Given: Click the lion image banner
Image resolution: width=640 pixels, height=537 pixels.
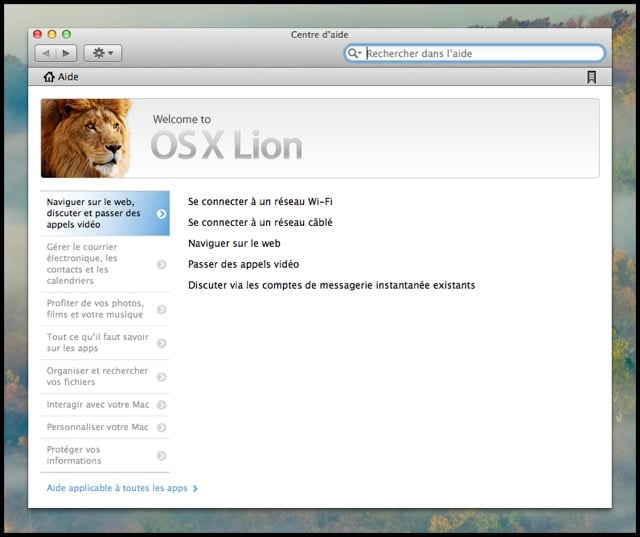Looking at the screenshot, I should point(87,138).
